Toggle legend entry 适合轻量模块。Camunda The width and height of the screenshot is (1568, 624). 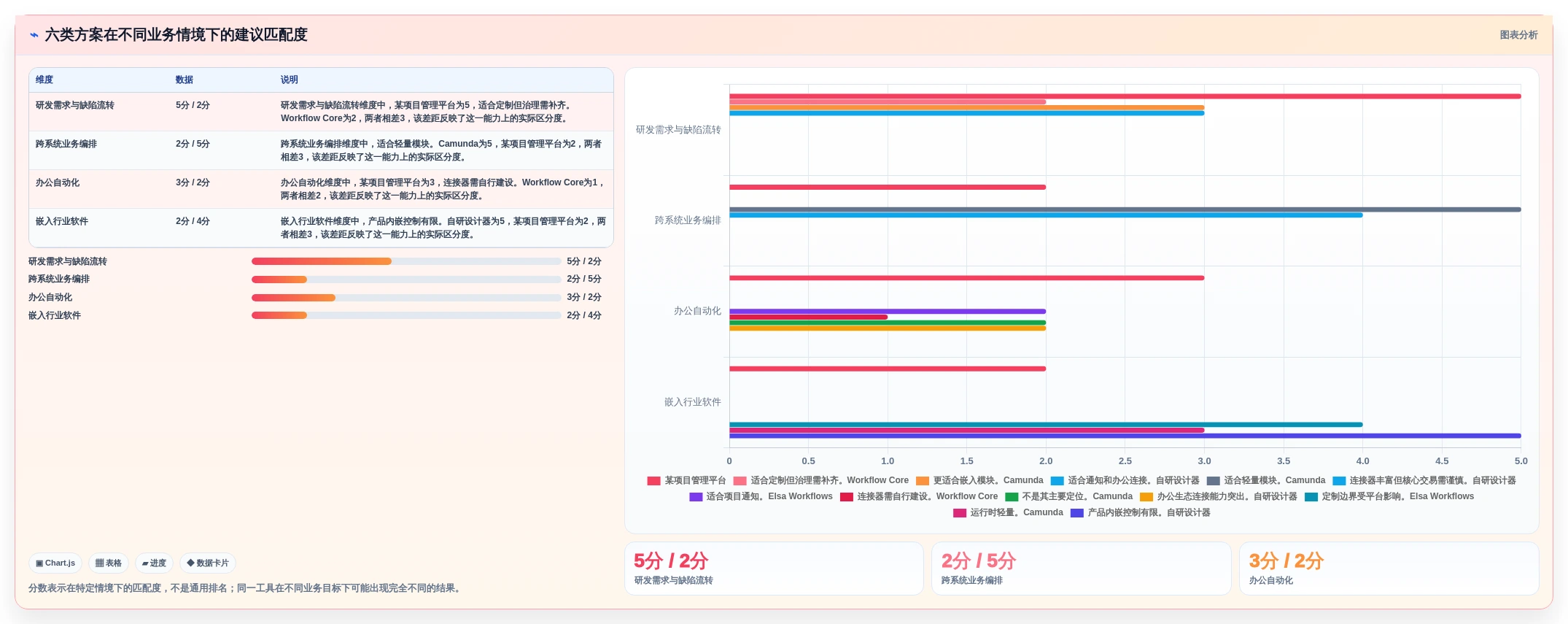coord(1265,480)
